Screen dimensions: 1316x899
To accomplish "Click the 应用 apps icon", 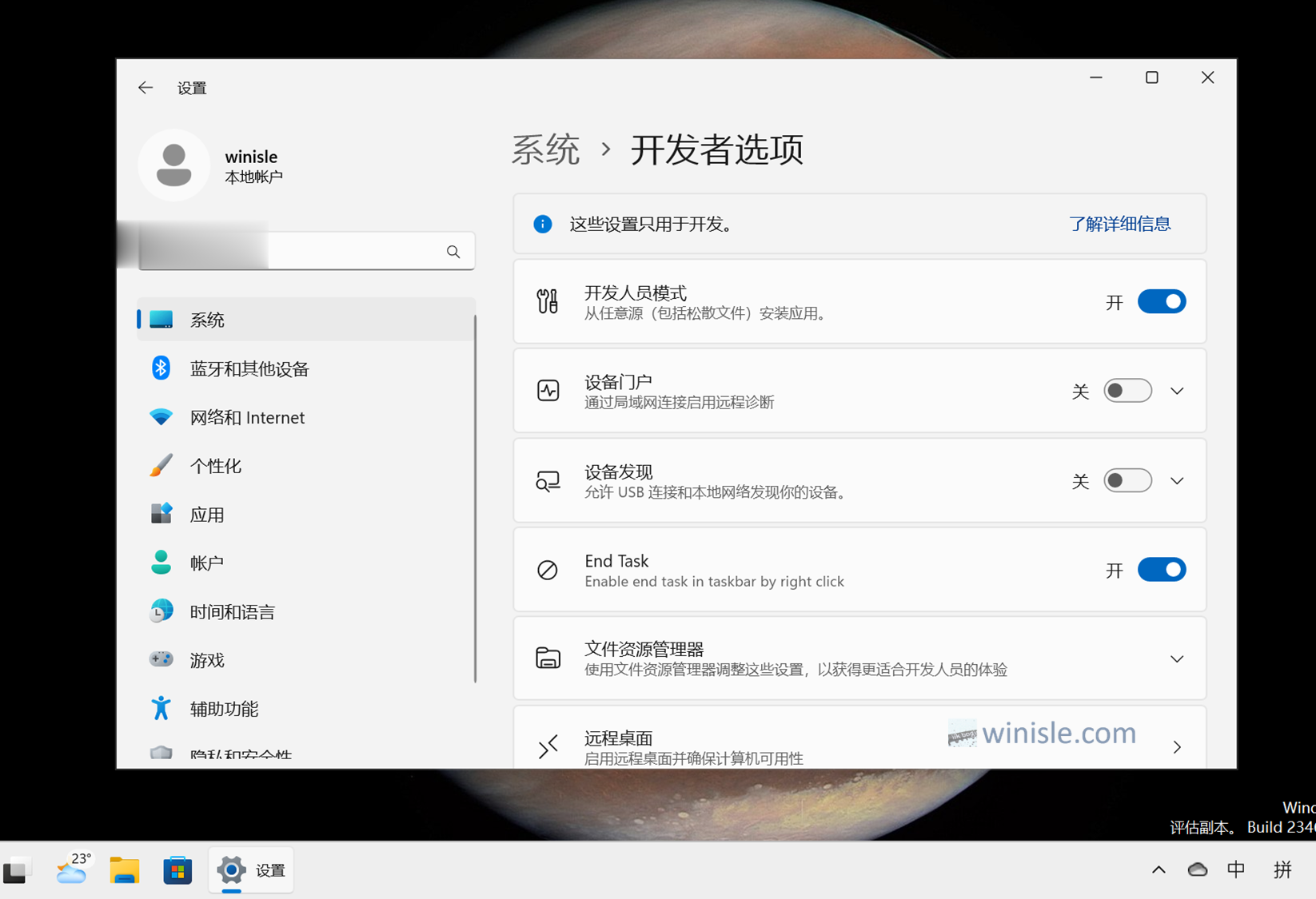I will pyautogui.click(x=161, y=514).
